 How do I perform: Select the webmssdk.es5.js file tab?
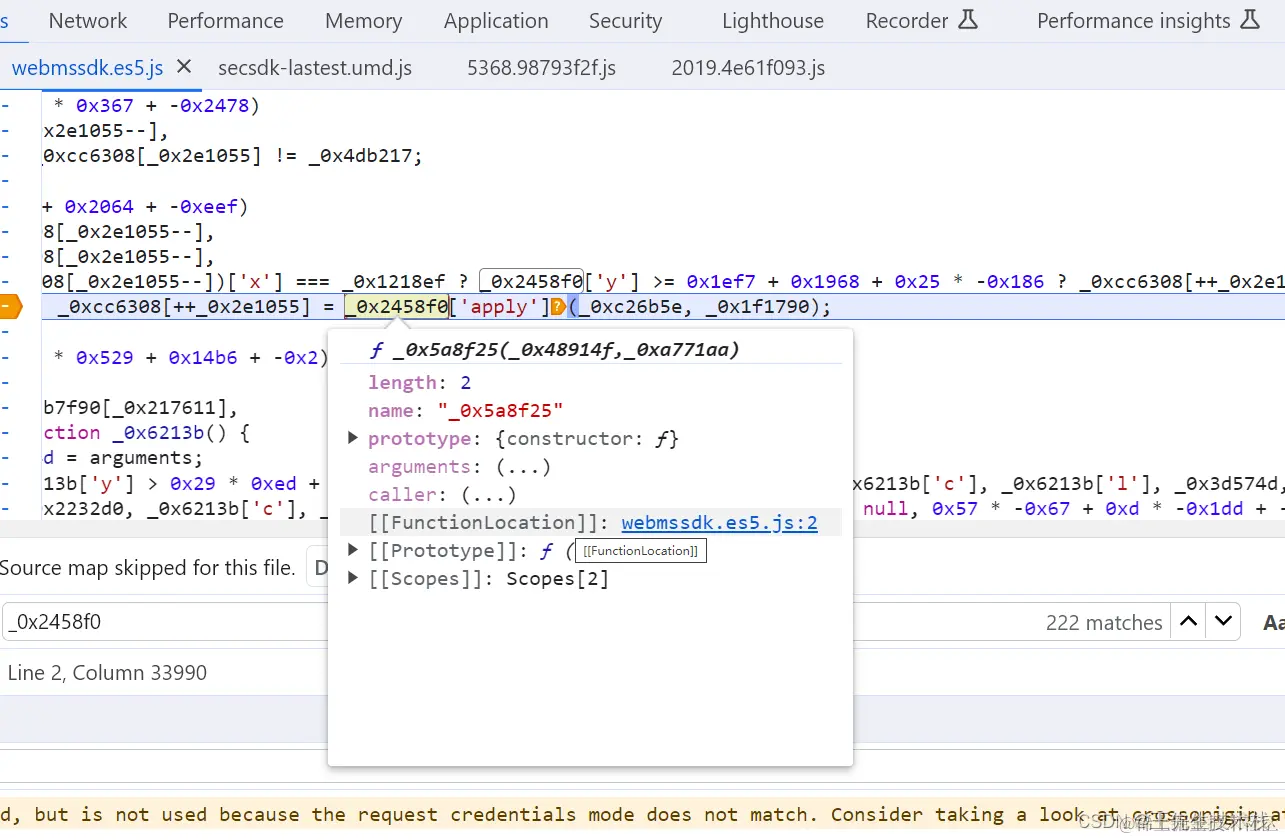[87, 68]
